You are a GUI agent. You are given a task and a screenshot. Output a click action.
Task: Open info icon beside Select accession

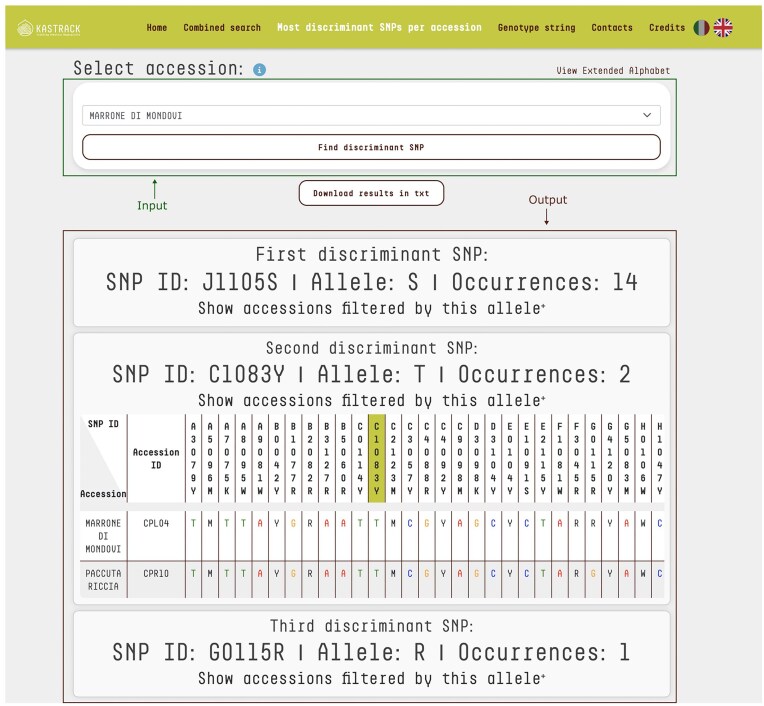(259, 70)
